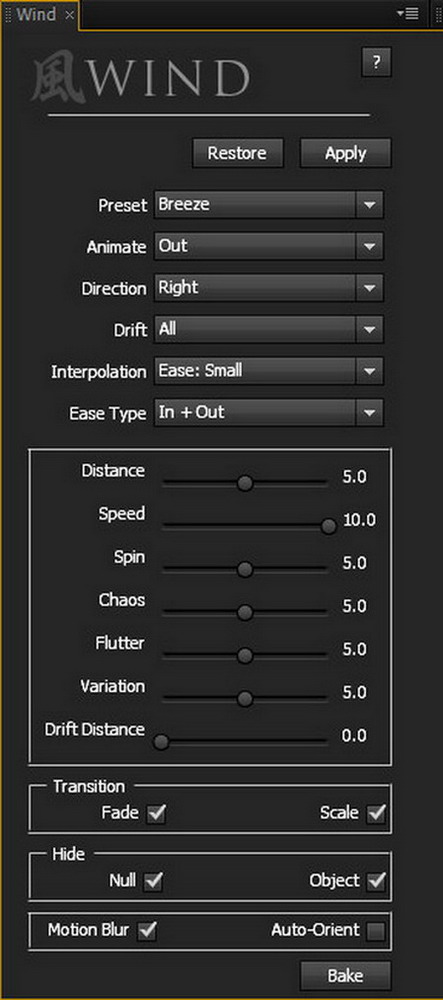Uncheck the Motion Blur option
The height and width of the screenshot is (1000, 443).
(x=148, y=931)
